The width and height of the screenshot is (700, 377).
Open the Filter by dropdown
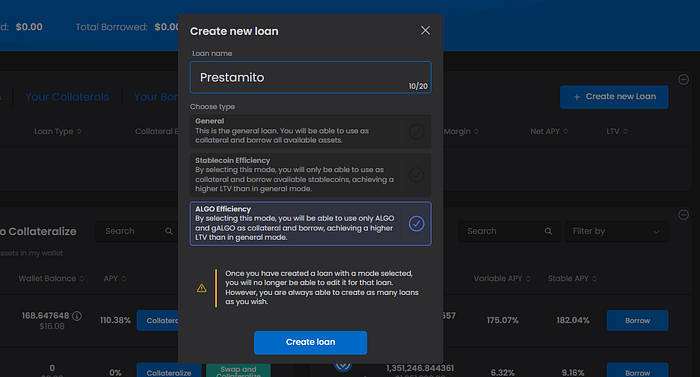(617, 231)
